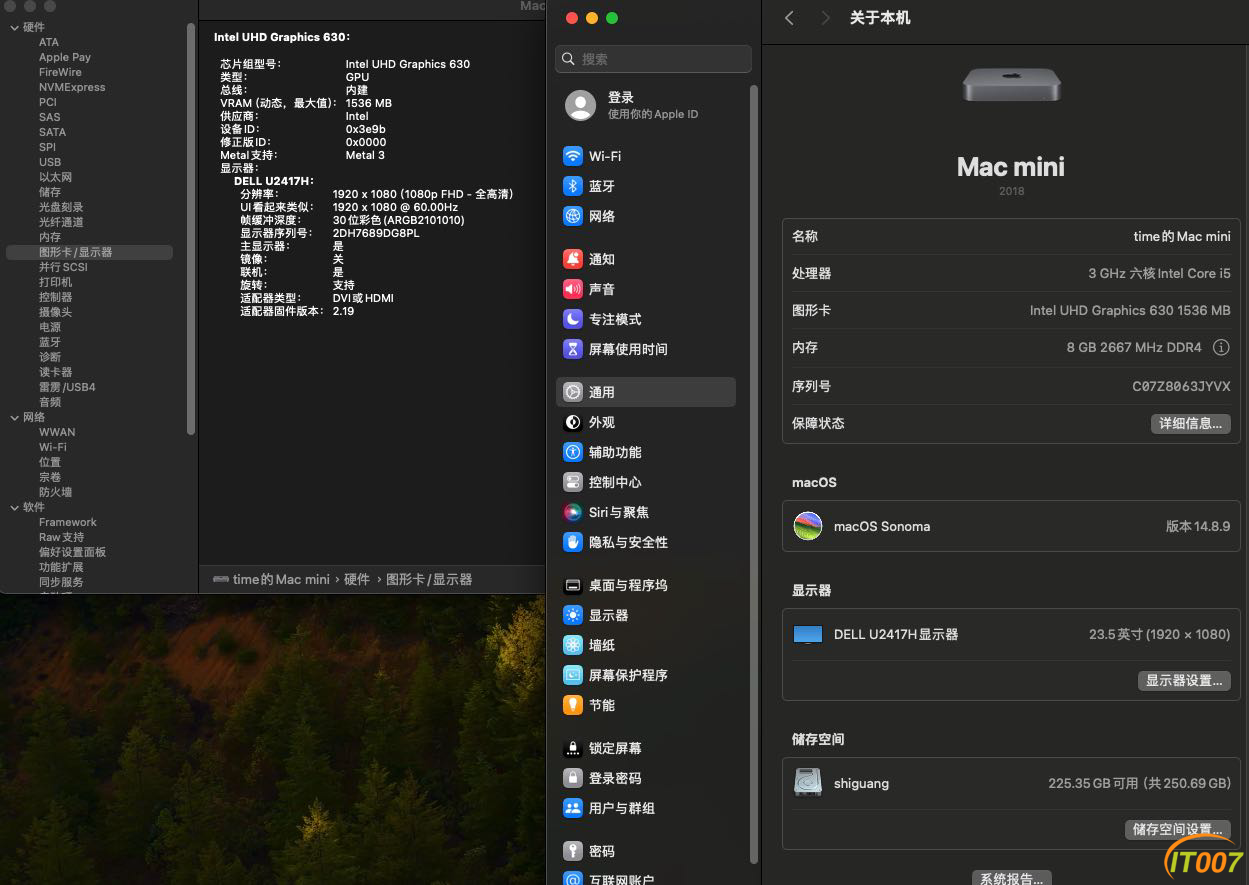Click the Mac mini device image
1249x885 pixels.
pyautogui.click(x=1012, y=84)
